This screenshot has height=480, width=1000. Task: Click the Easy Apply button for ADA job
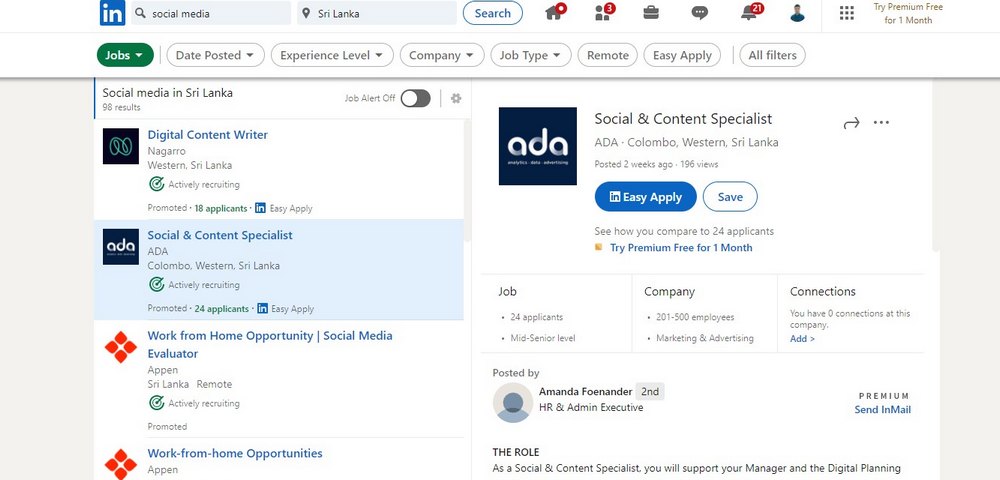tap(645, 197)
